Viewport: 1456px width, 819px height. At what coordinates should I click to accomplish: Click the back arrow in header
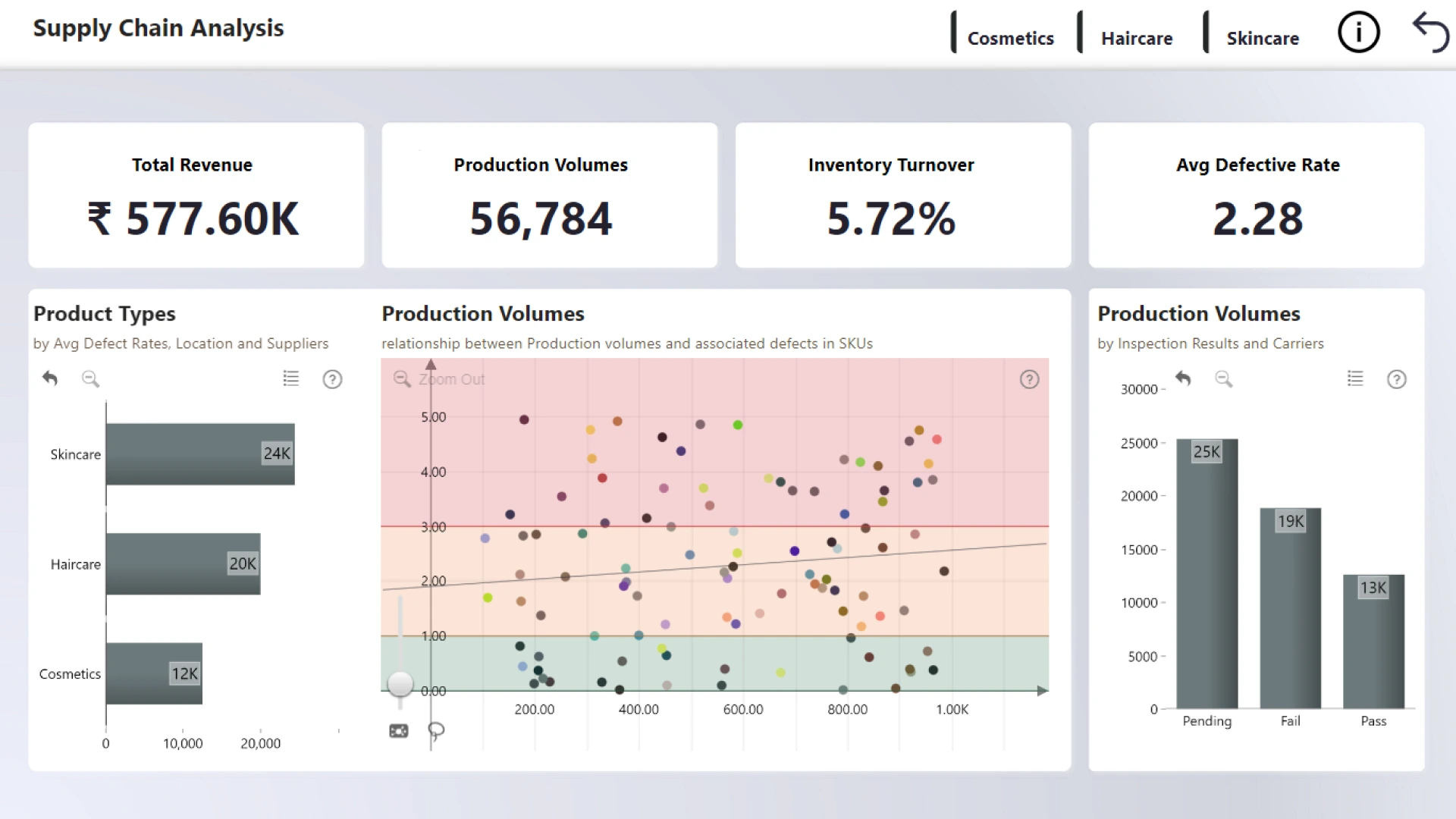tap(1430, 33)
